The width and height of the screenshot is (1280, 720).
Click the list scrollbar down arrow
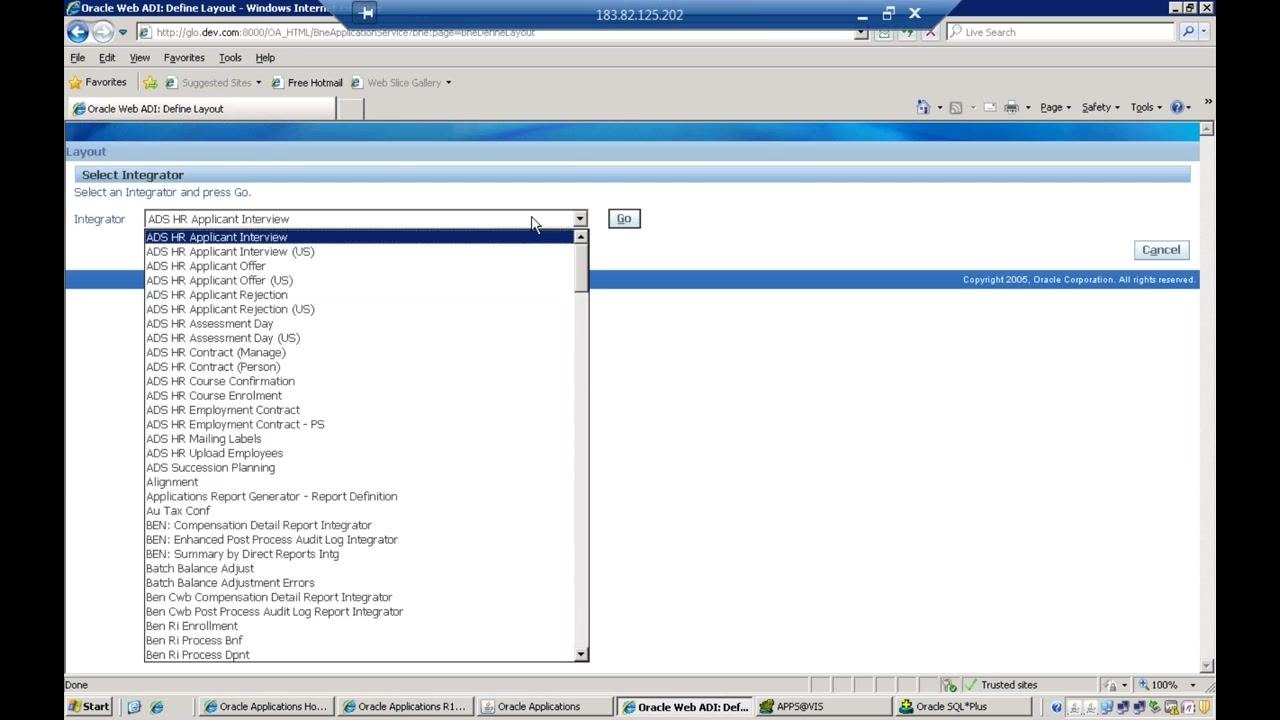pyautogui.click(x=581, y=654)
